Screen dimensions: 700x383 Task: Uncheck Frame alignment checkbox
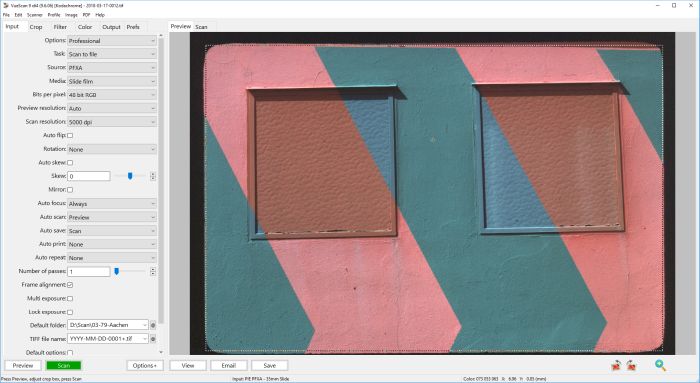(x=70, y=285)
